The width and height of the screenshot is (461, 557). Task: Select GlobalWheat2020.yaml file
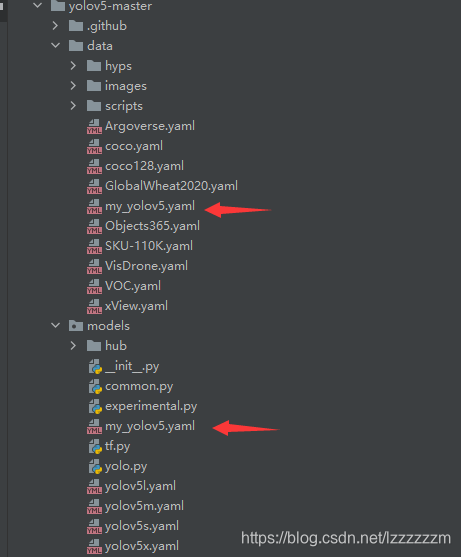tap(171, 186)
